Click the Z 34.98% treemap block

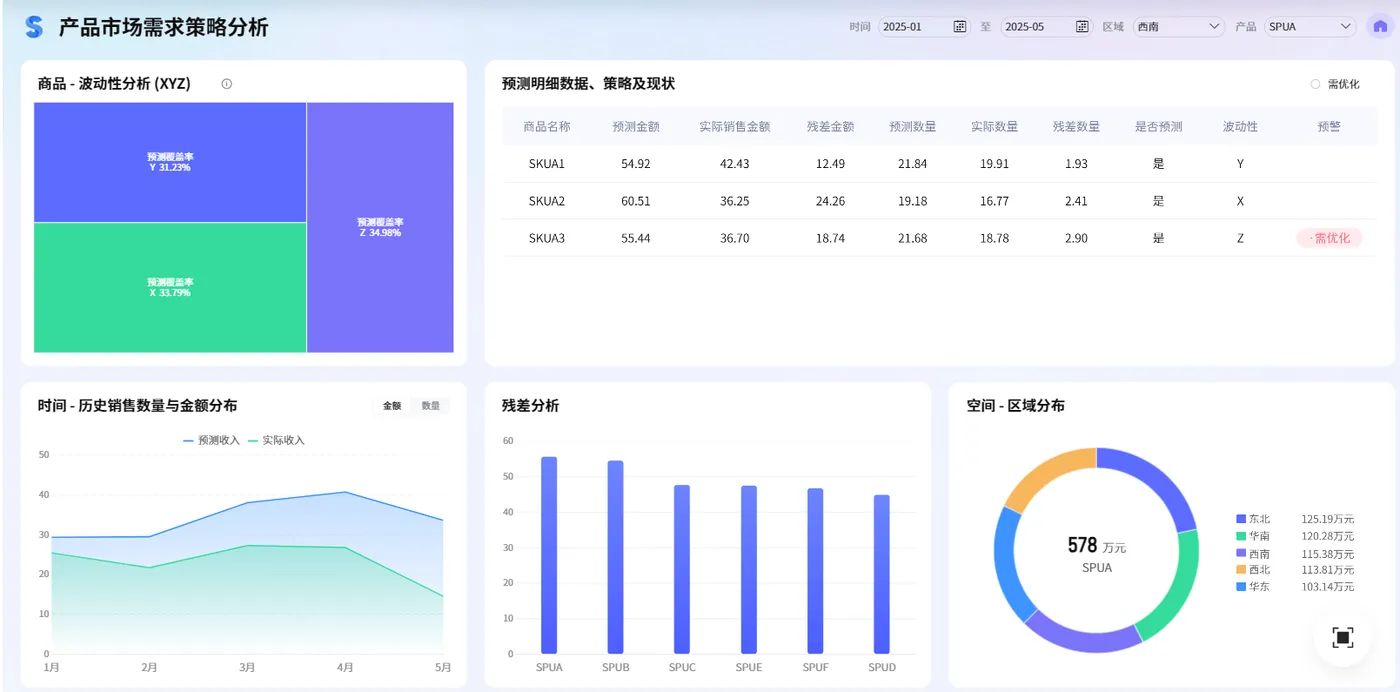(x=380, y=227)
